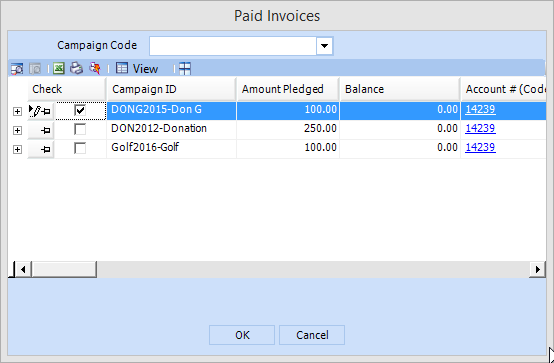The height and width of the screenshot is (363, 554).
Task: Uncheck the DONG2015-Don G checkbox
Action: 80,111
